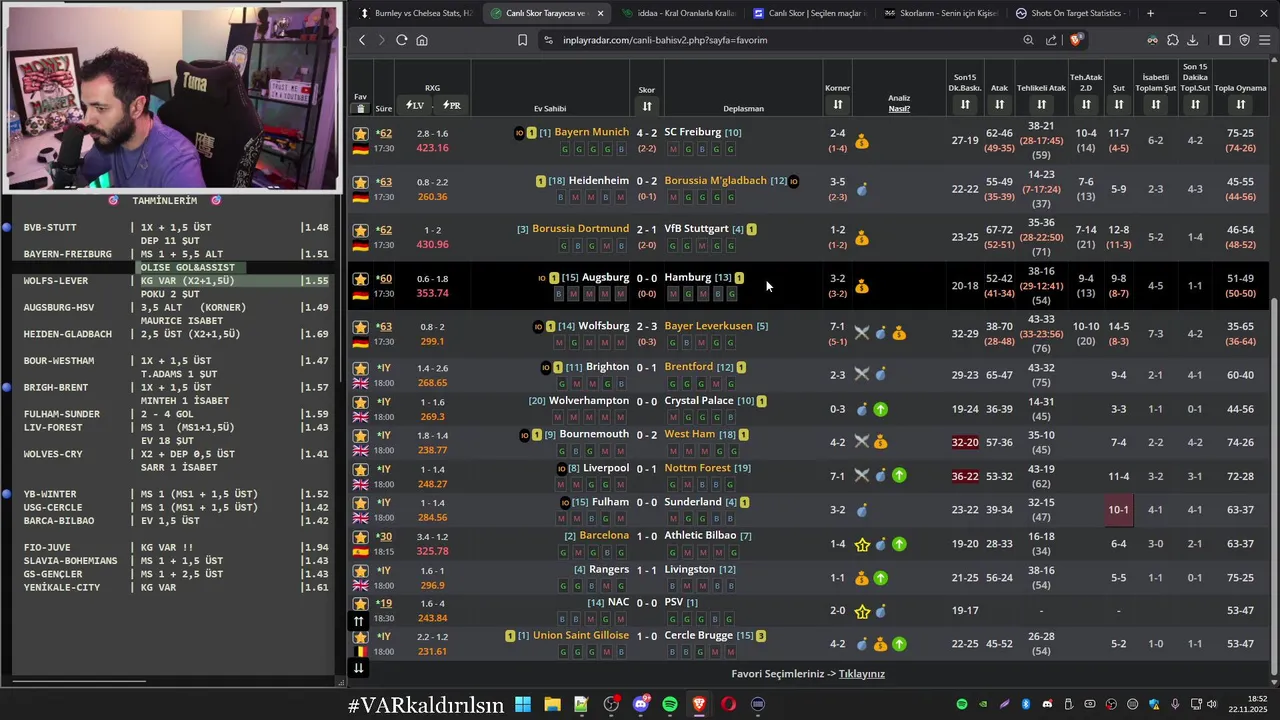This screenshot has width=1280, height=720.
Task: Sort table by Korner column
Action: pos(837,105)
